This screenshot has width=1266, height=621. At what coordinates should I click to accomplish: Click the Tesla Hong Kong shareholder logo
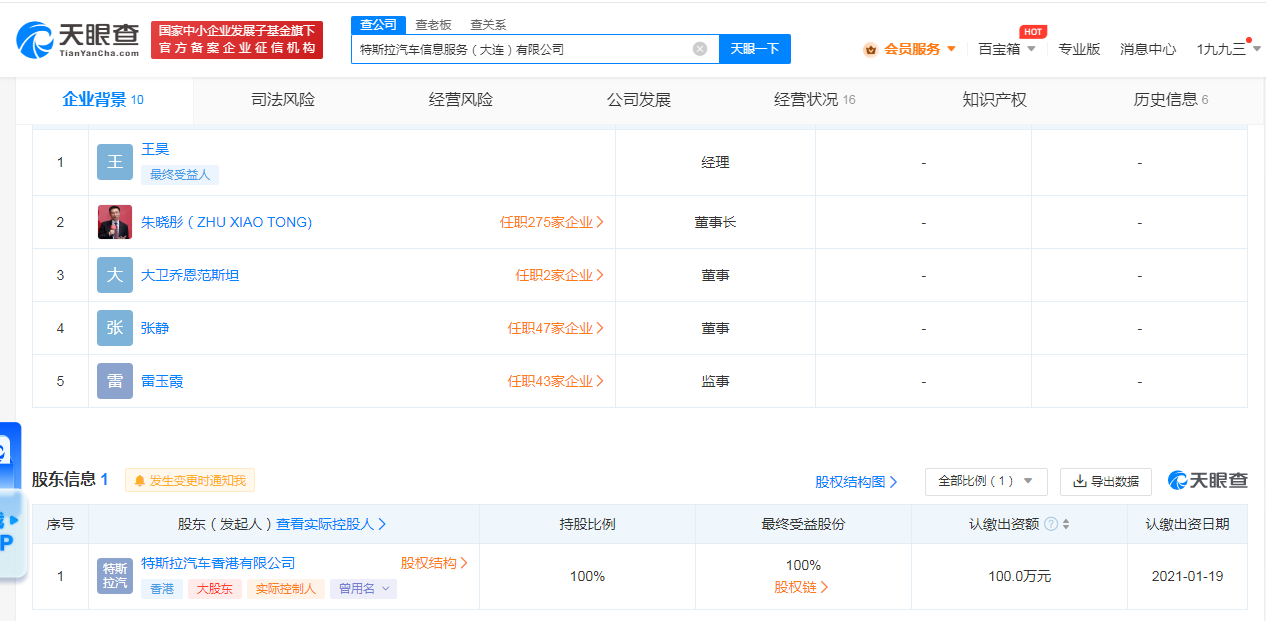tap(115, 576)
